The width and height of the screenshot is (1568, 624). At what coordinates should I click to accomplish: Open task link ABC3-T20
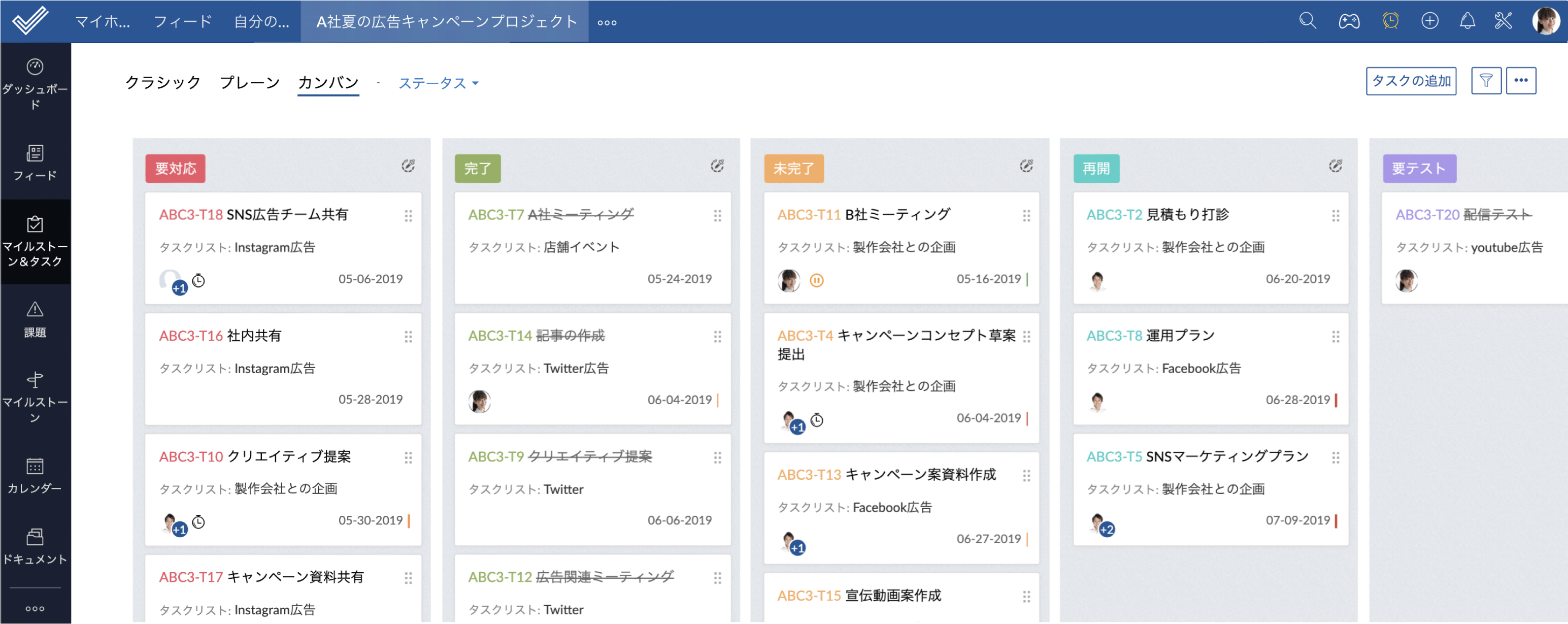point(1427,214)
